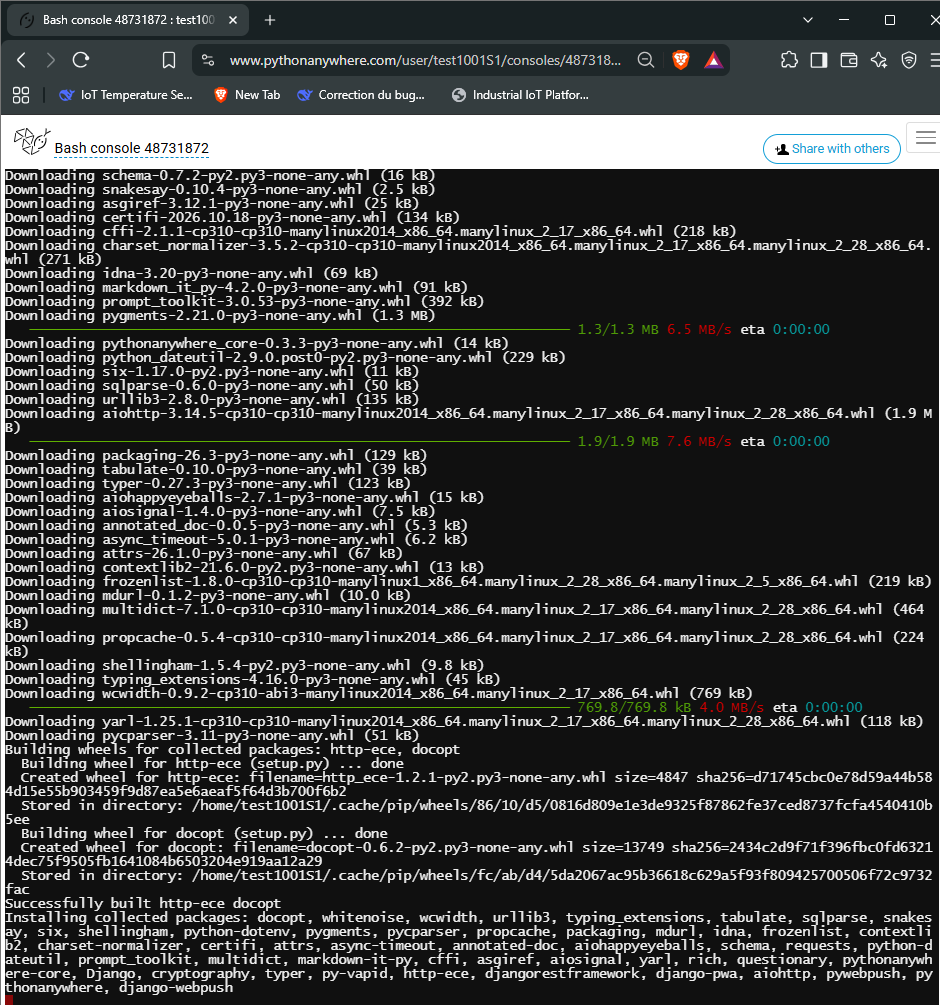Open the Industrial IoT Platfor... bookmark
Image resolution: width=940 pixels, height=1005 pixels.
(x=520, y=95)
